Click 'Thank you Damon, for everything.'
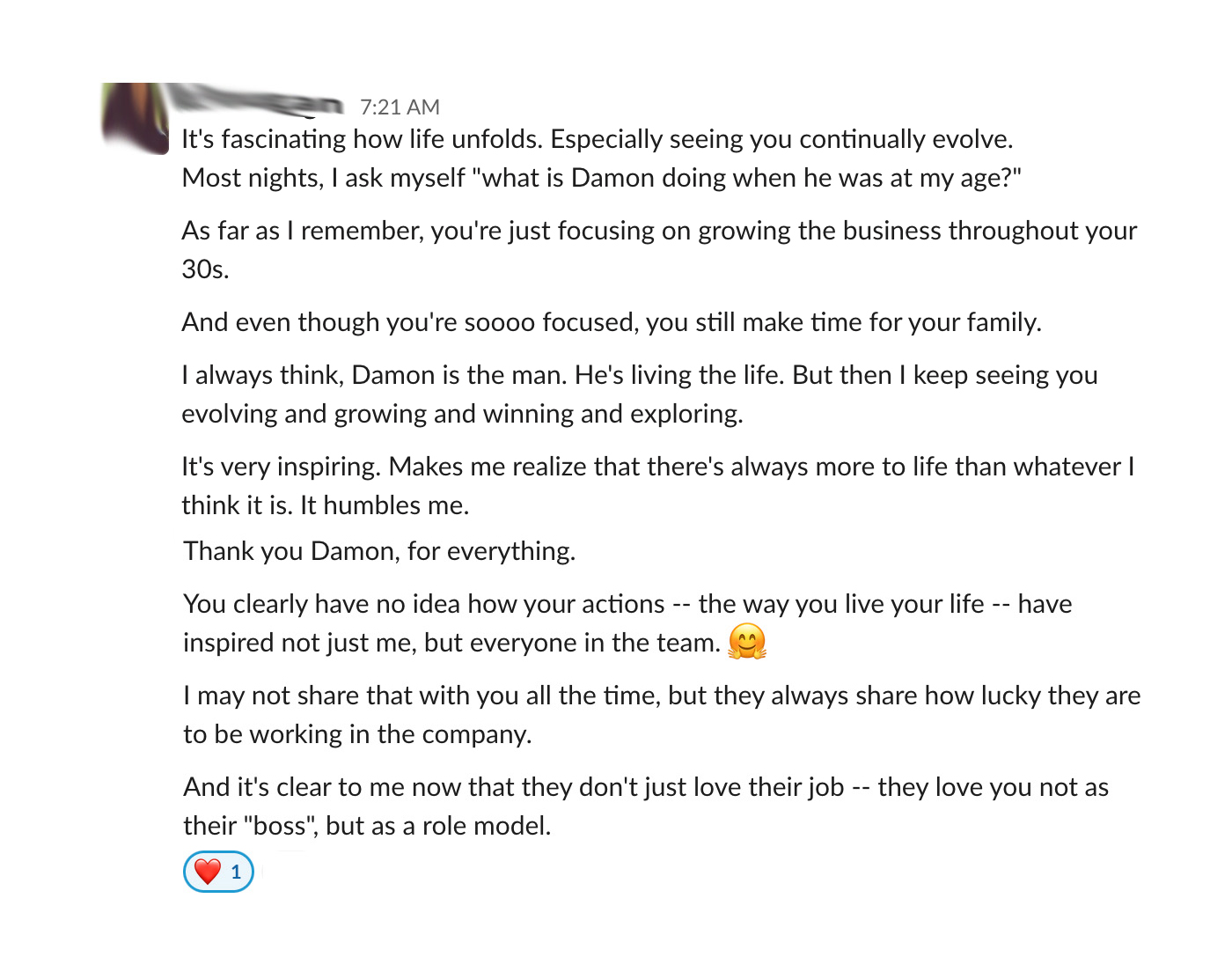This screenshot has width=1232, height=972. 379,551
